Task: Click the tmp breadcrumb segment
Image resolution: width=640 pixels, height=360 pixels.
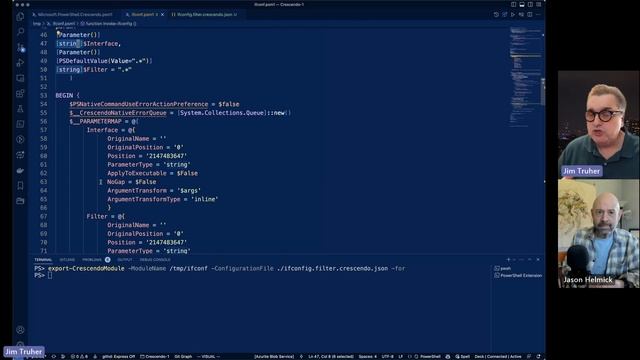Action: [37, 24]
